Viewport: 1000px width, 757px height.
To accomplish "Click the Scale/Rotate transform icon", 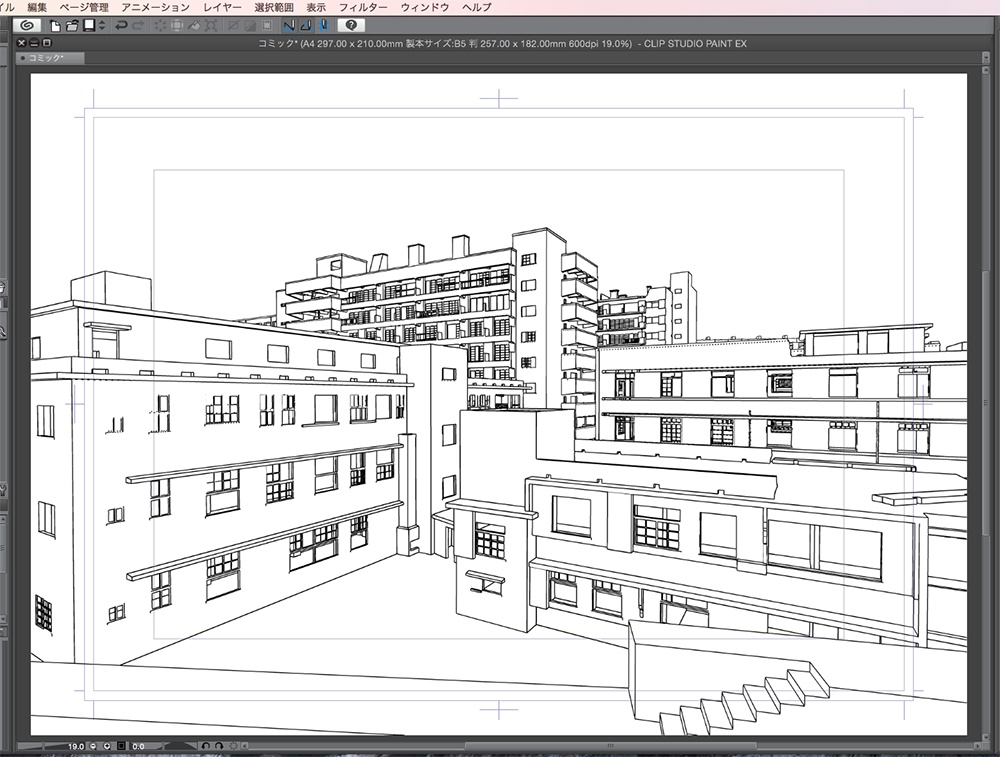I will point(210,26).
